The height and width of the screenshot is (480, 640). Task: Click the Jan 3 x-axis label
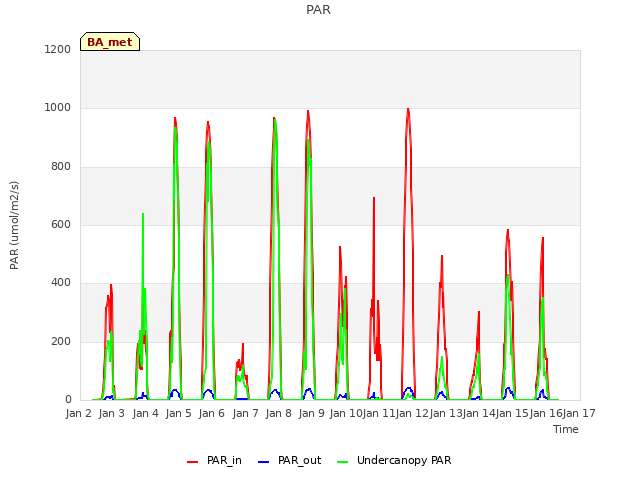112,413
